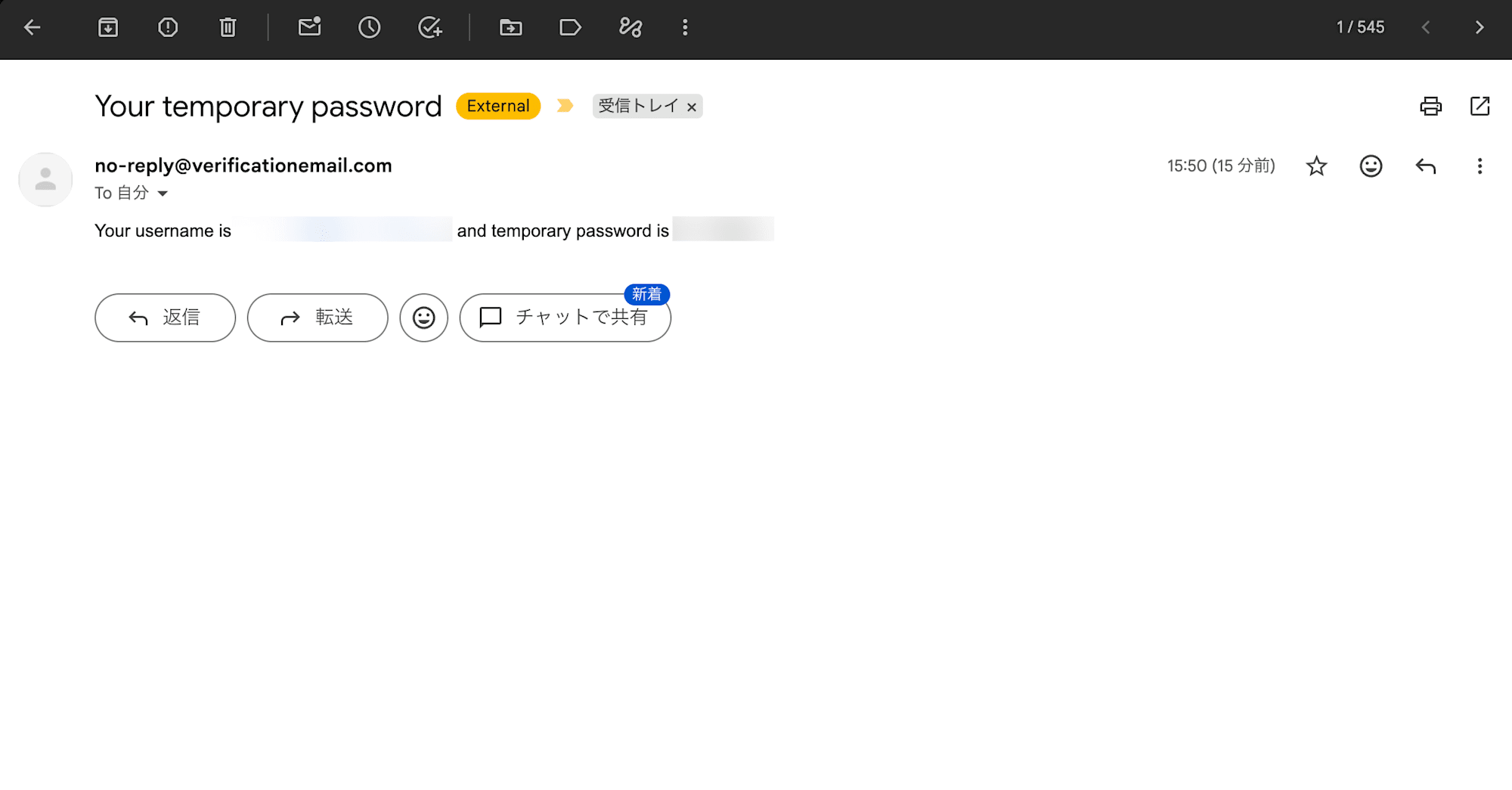1512x790 pixels.
Task: Star this message
Action: pyautogui.click(x=1316, y=166)
